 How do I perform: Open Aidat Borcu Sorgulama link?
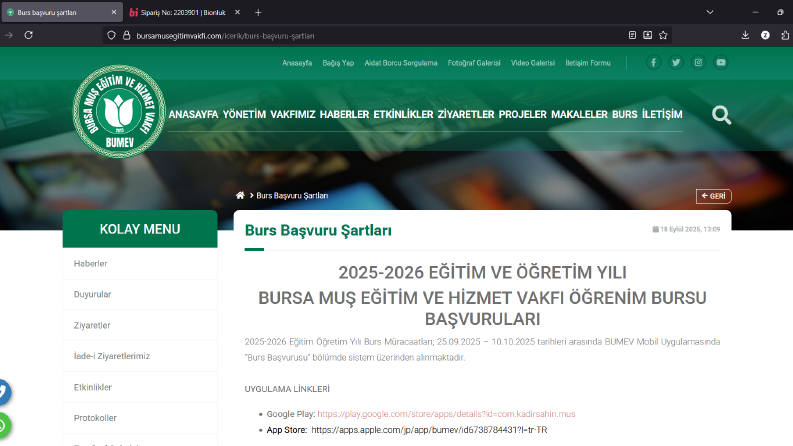[x=401, y=63]
